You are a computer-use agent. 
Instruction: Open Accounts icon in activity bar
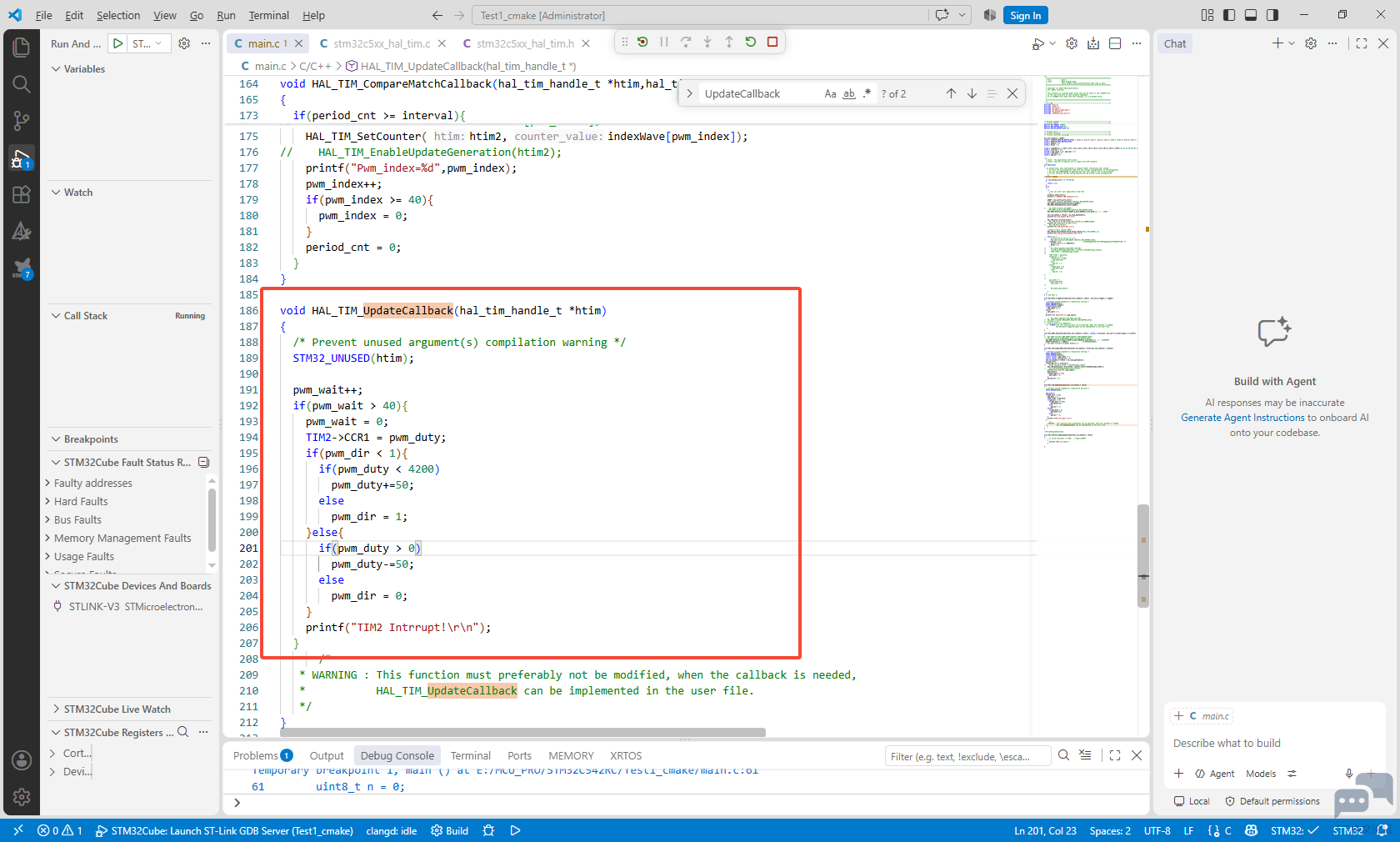pos(22,760)
